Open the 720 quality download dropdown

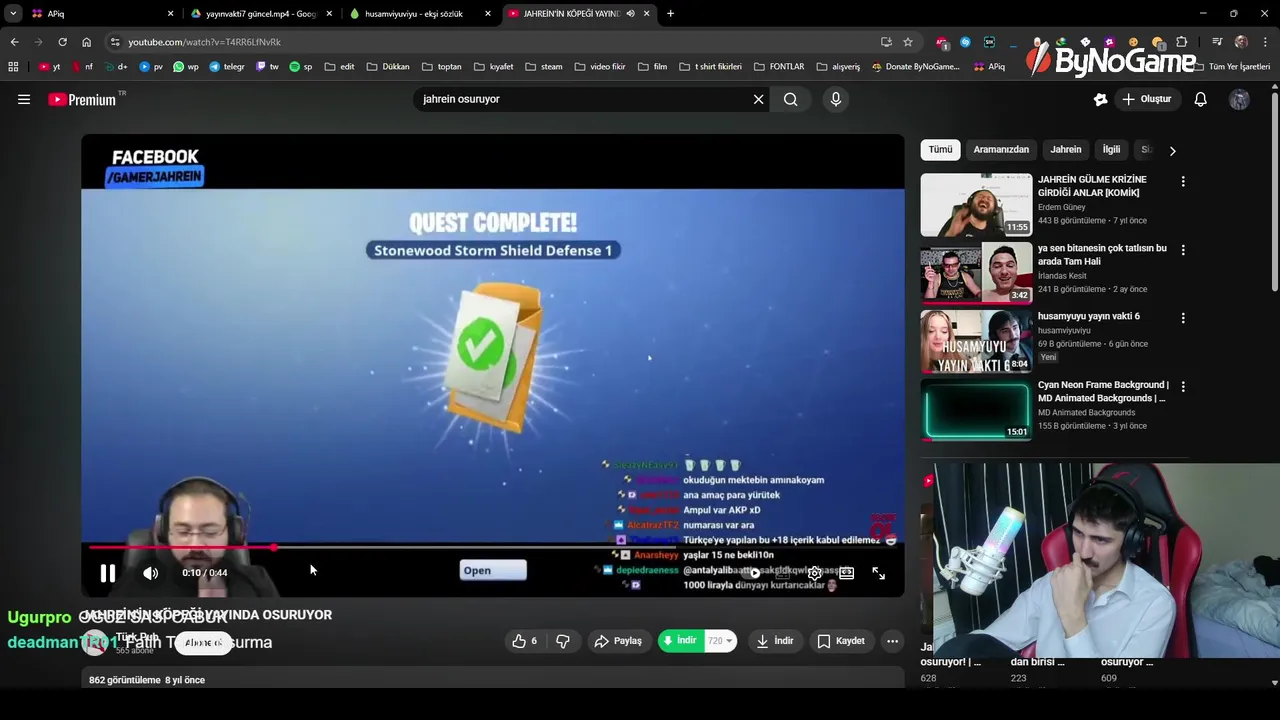(x=720, y=641)
